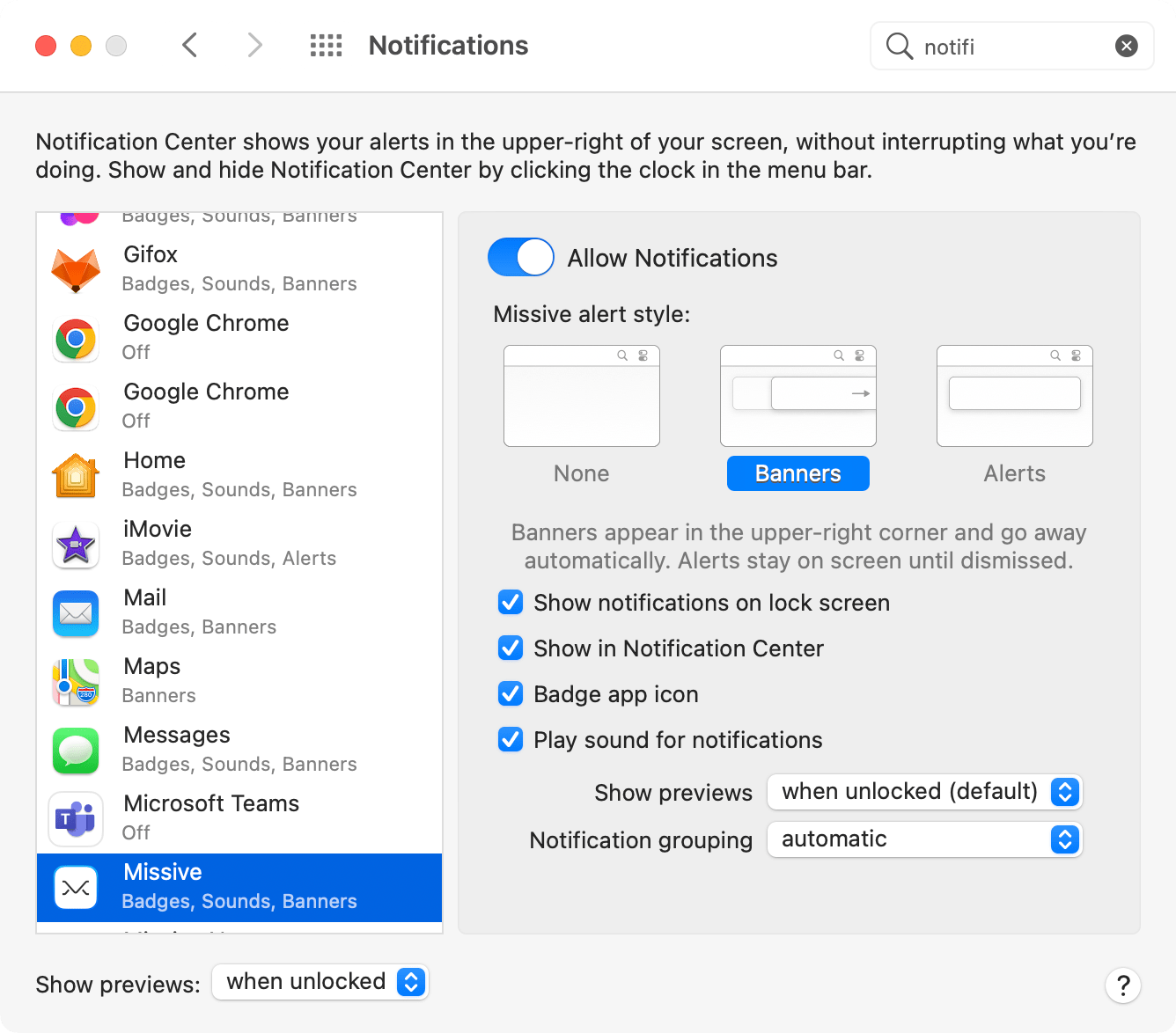The width and height of the screenshot is (1176, 1033).
Task: Disable Play sound for notifications
Action: tap(511, 739)
